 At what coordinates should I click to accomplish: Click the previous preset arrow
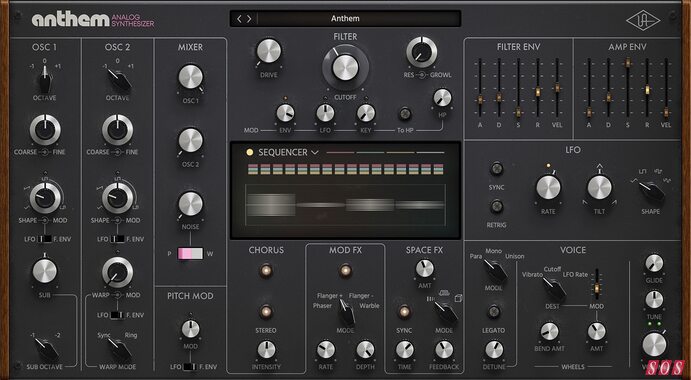(239, 19)
